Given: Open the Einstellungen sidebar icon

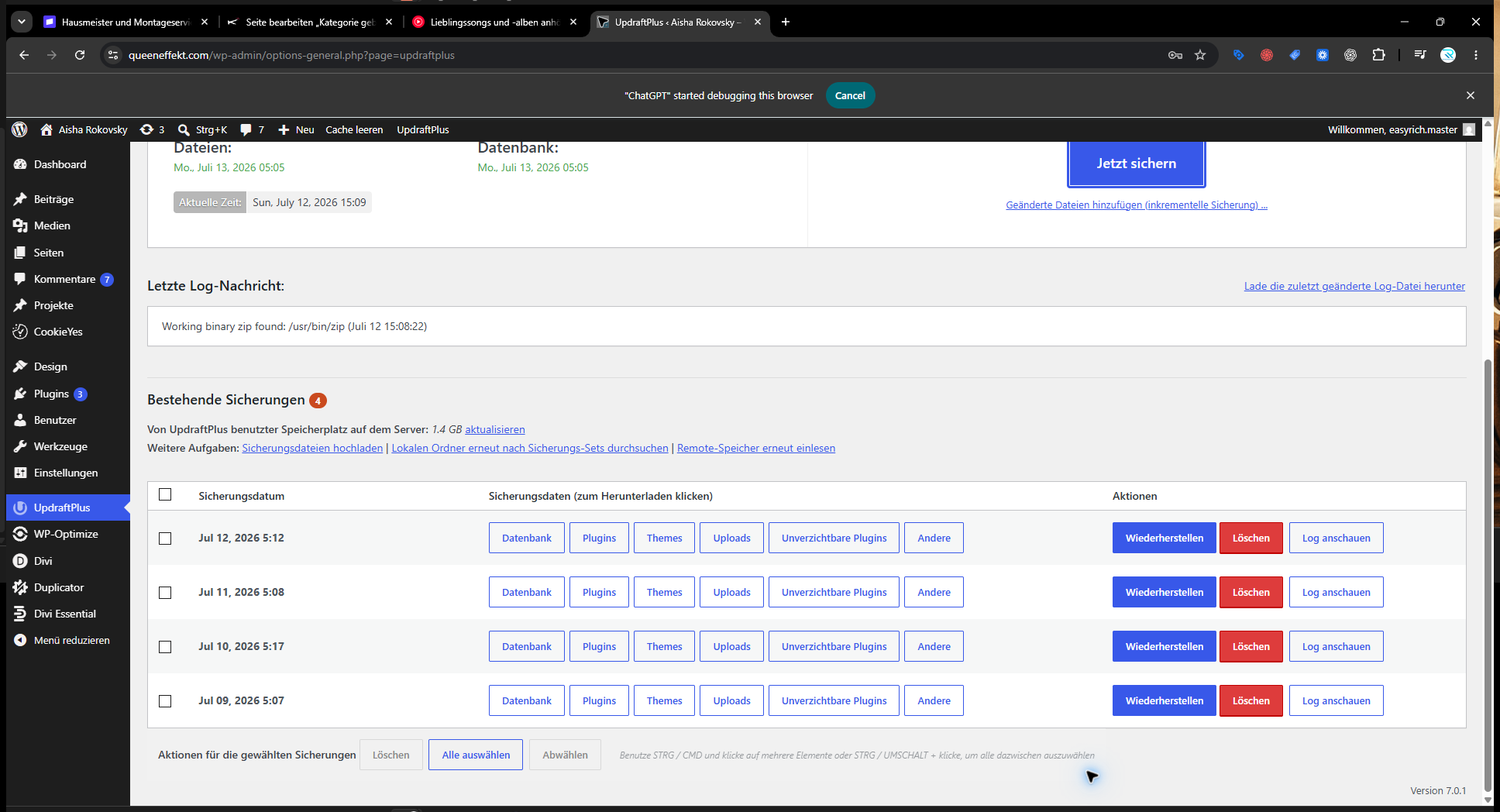Looking at the screenshot, I should (x=20, y=473).
